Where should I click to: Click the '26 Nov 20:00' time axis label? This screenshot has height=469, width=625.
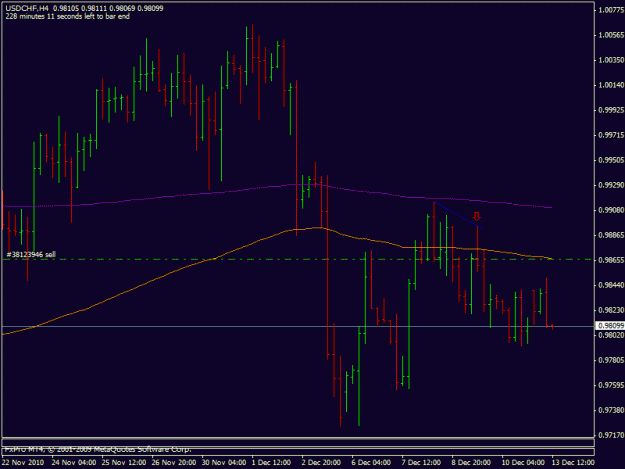tap(174, 462)
